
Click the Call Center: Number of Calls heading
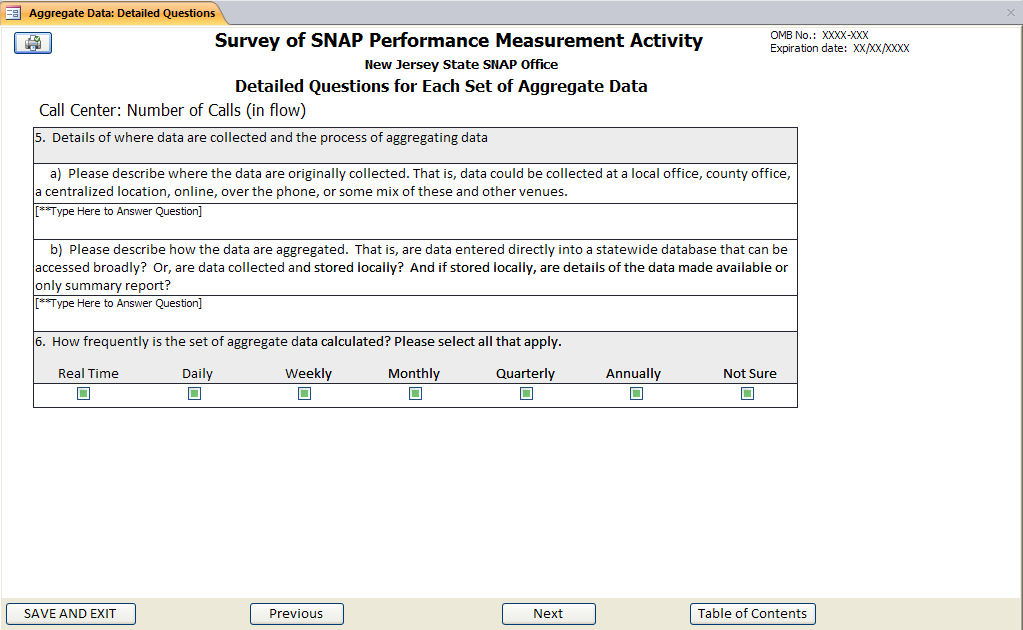pos(172,110)
